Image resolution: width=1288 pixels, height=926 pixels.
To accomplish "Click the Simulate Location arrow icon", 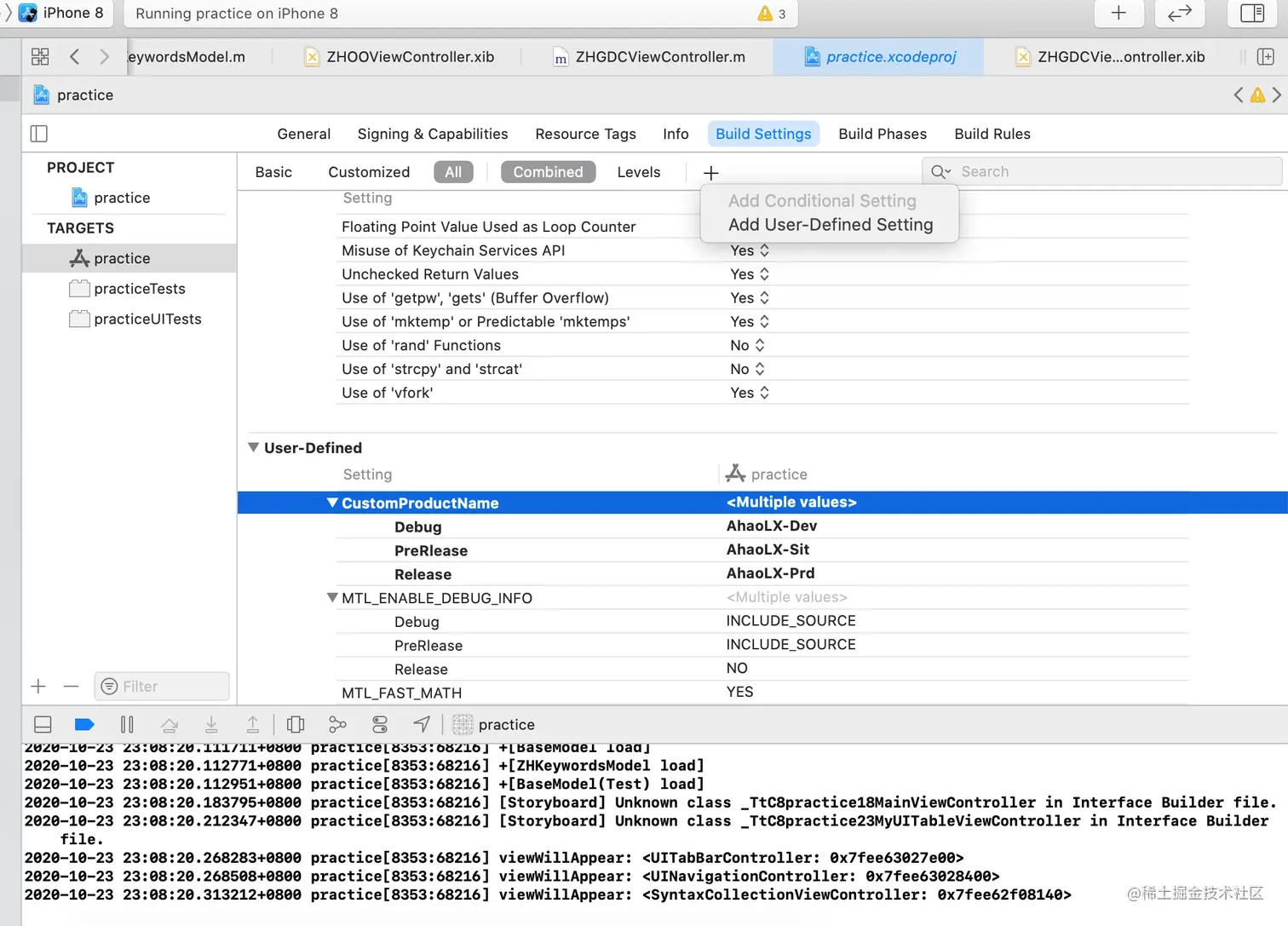I will (x=422, y=725).
